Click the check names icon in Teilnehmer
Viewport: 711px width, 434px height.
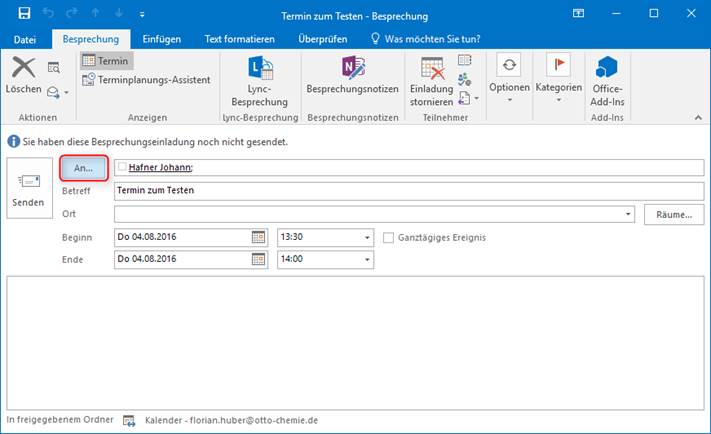coord(464,79)
